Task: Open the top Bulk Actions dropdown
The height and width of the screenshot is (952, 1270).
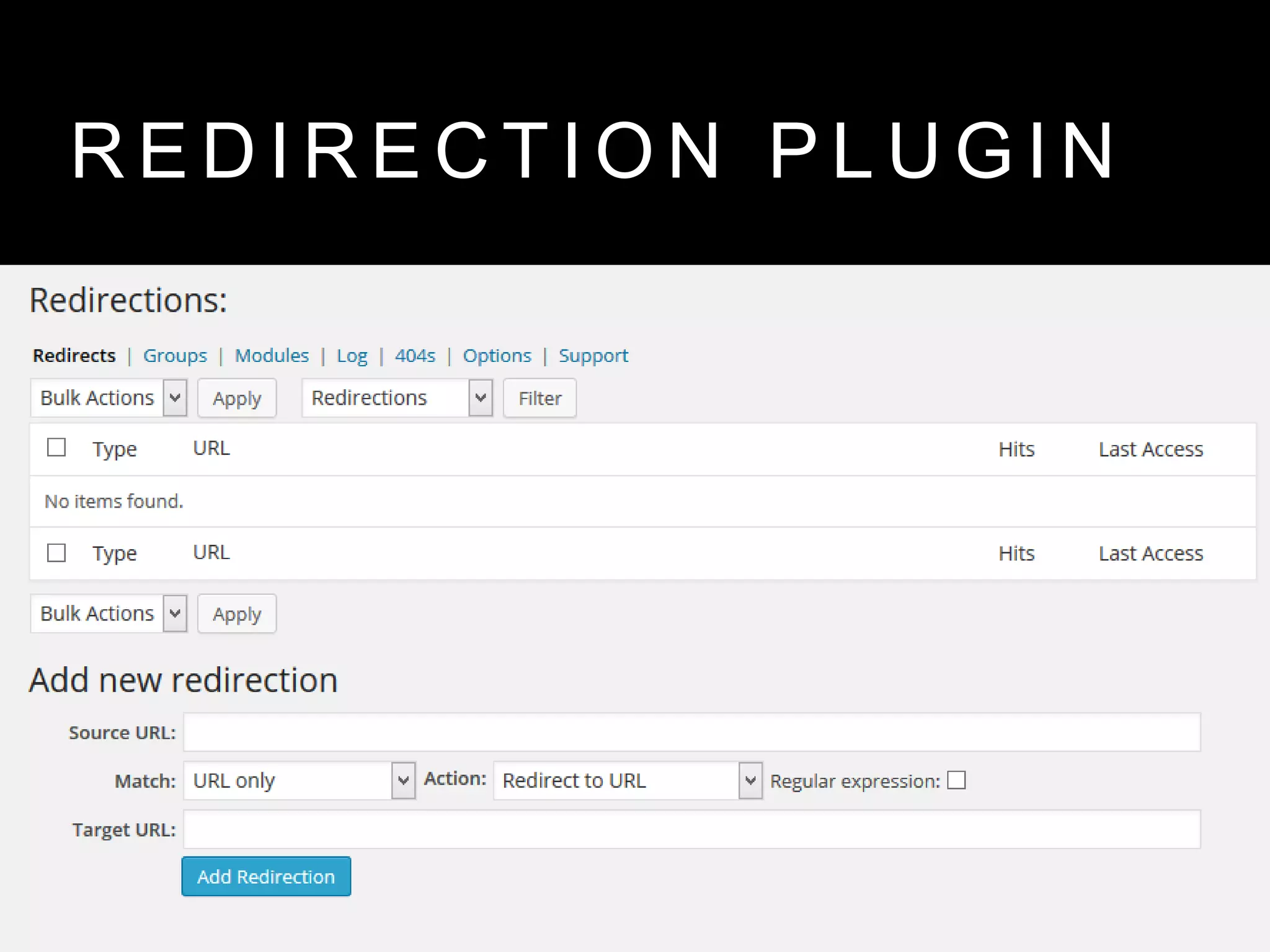Action: [x=109, y=398]
